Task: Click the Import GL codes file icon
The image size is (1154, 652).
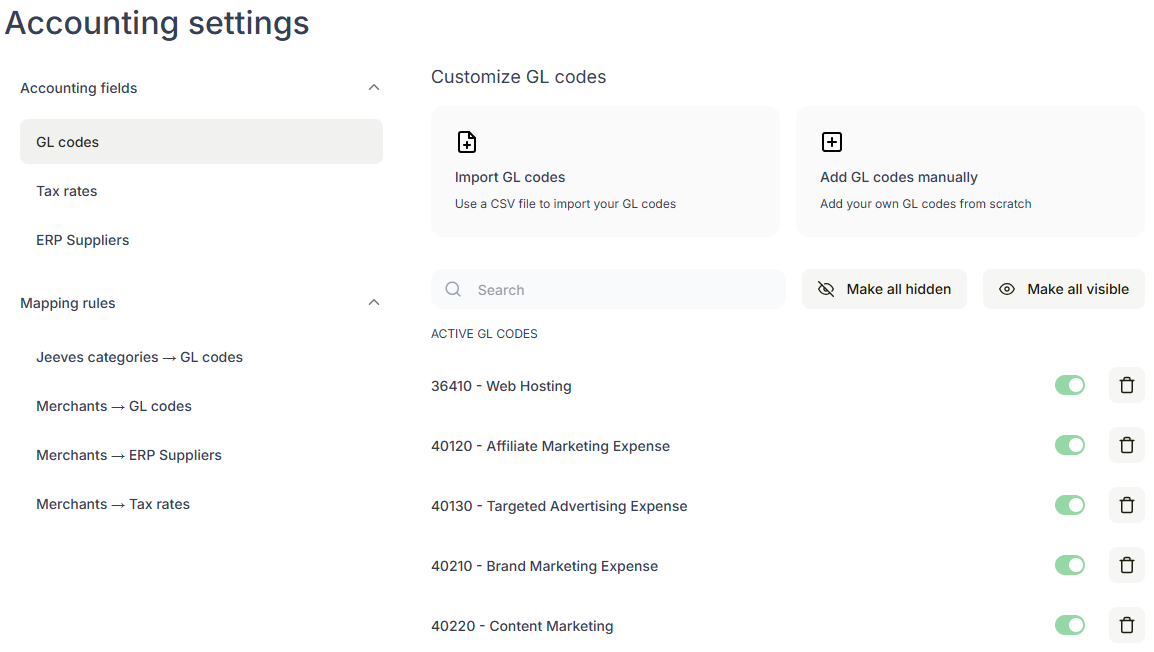Action: coord(467,142)
